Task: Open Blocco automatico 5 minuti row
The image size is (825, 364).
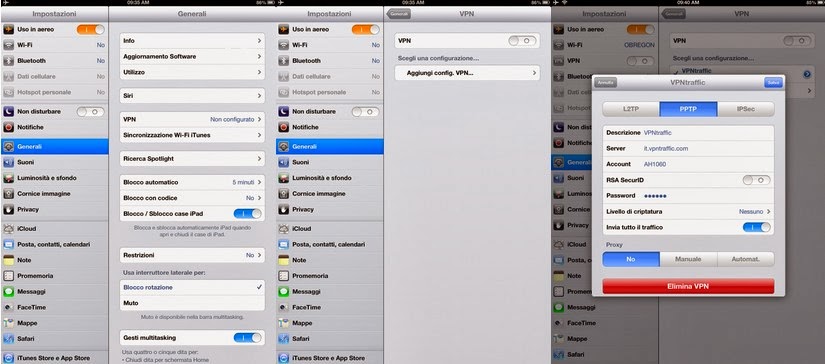Action: pyautogui.click(x=192, y=182)
